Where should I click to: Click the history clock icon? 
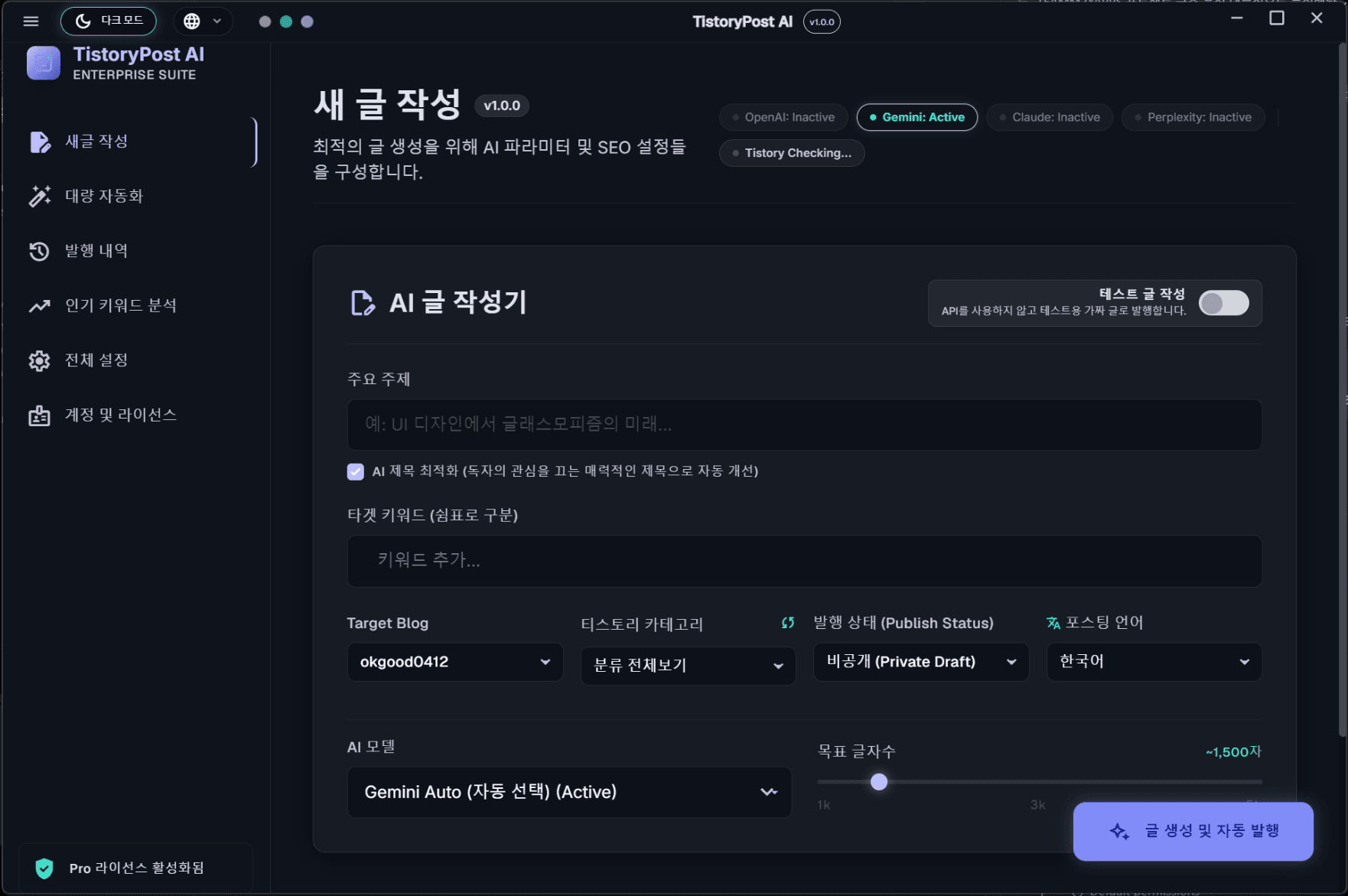(x=39, y=252)
